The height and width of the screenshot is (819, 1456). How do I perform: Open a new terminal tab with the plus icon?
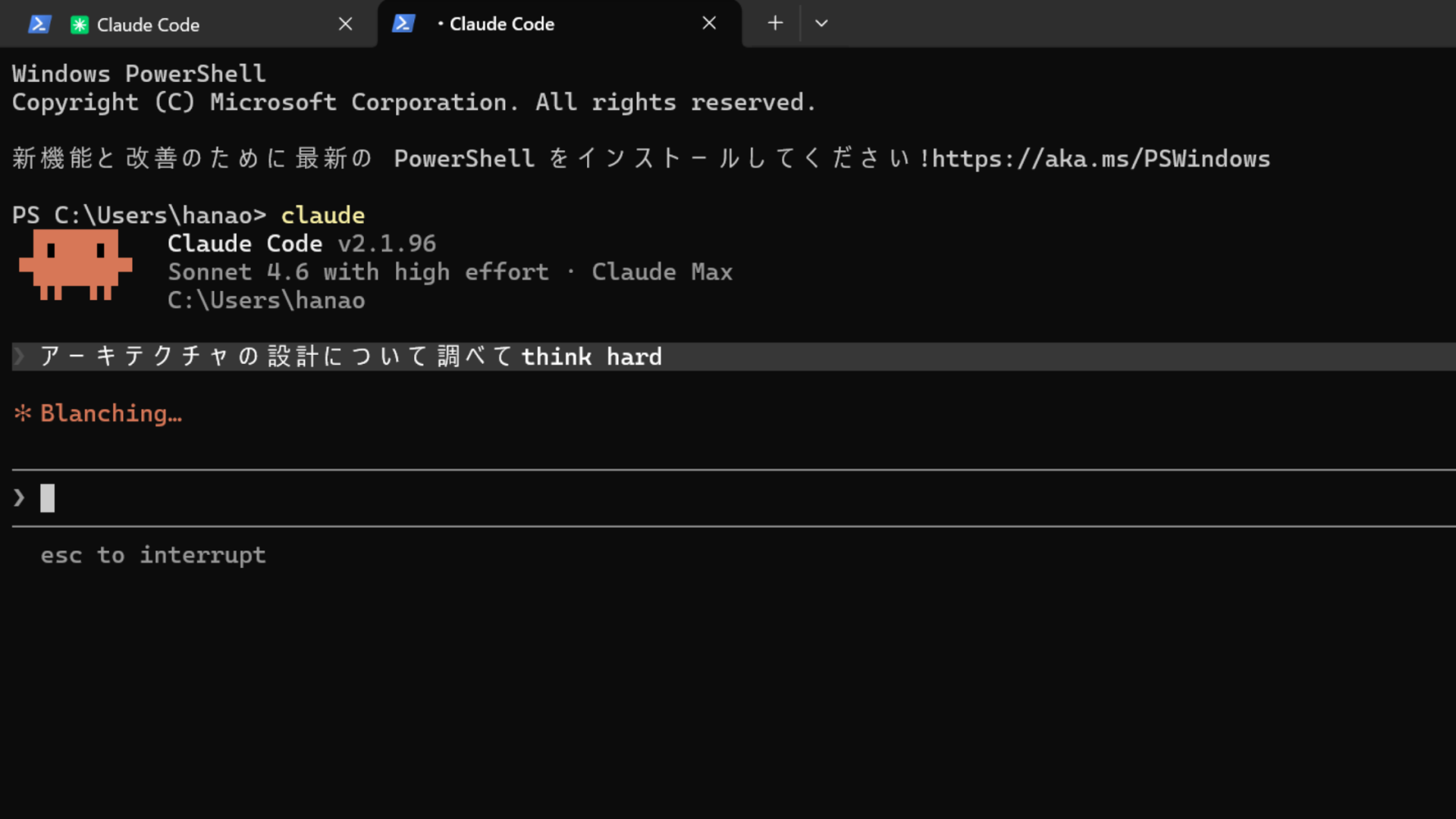tap(775, 23)
